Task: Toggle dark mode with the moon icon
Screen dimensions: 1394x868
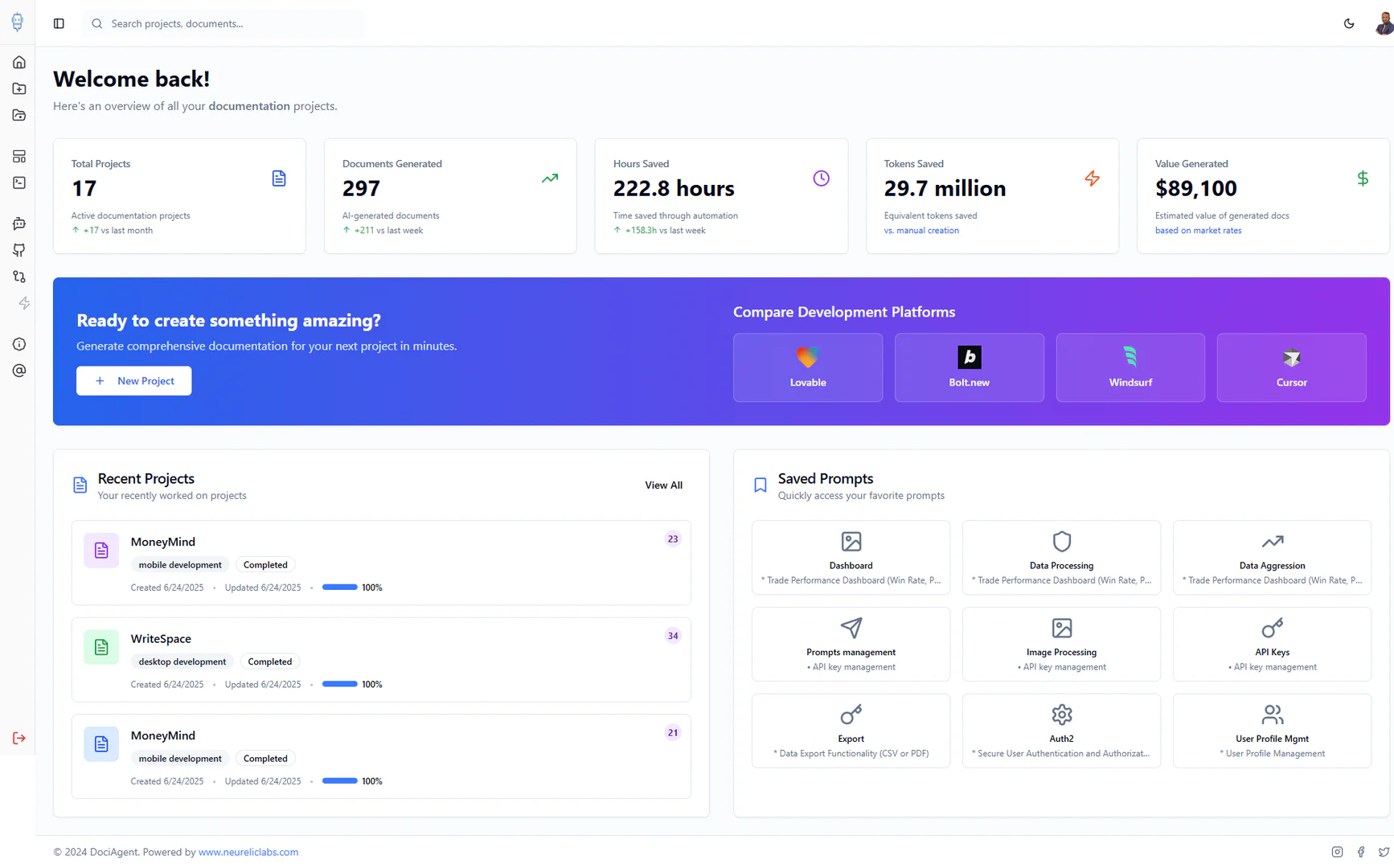Action: tap(1349, 23)
